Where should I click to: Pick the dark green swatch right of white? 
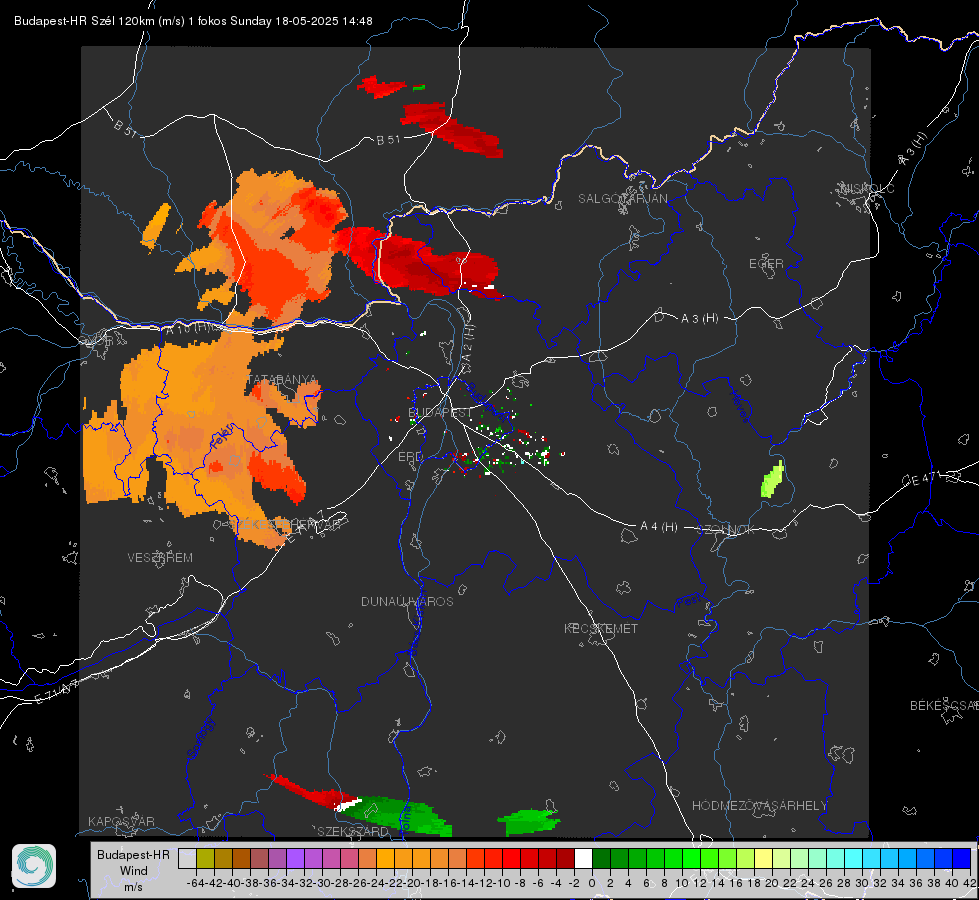(x=601, y=858)
